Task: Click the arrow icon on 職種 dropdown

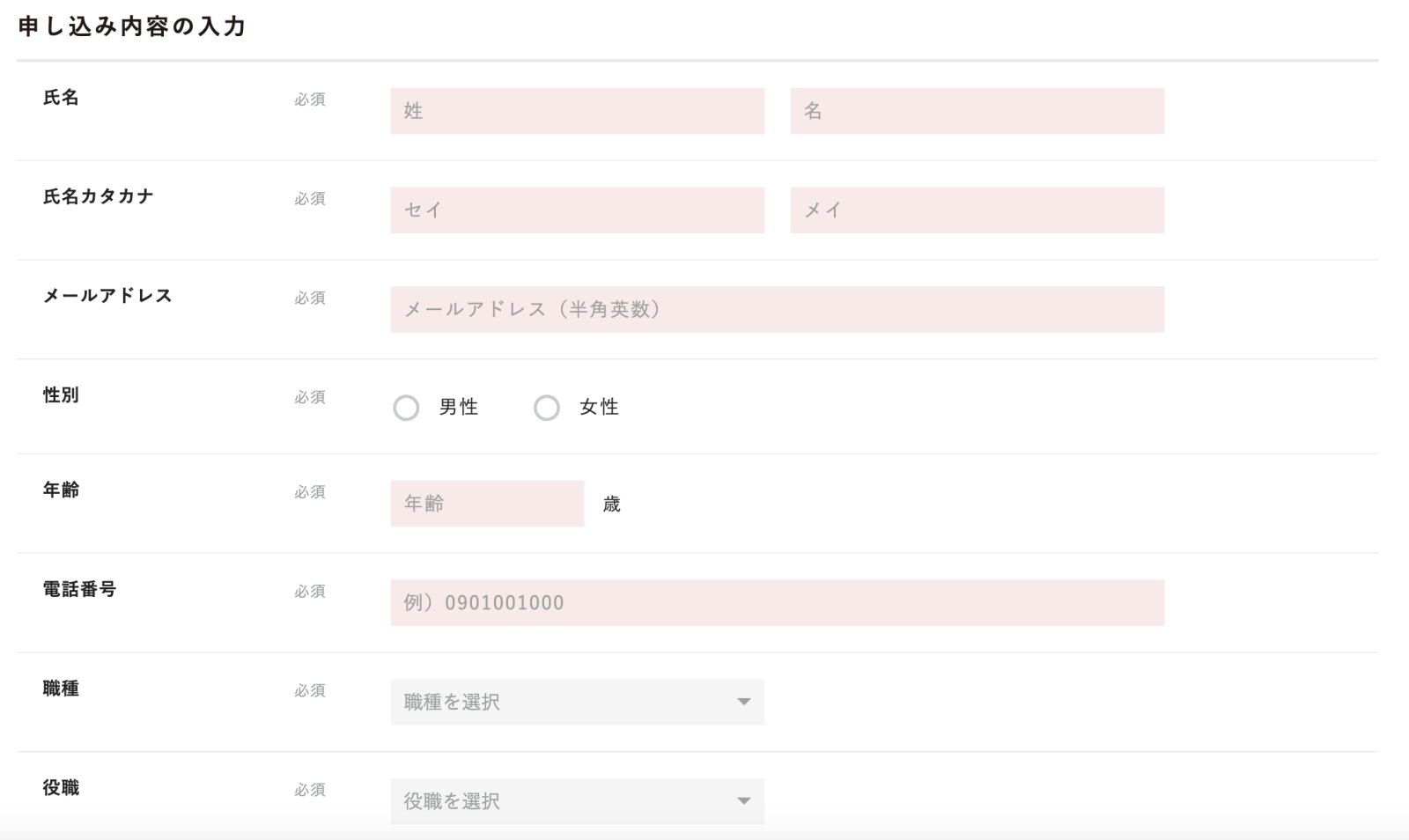Action: [x=744, y=702]
